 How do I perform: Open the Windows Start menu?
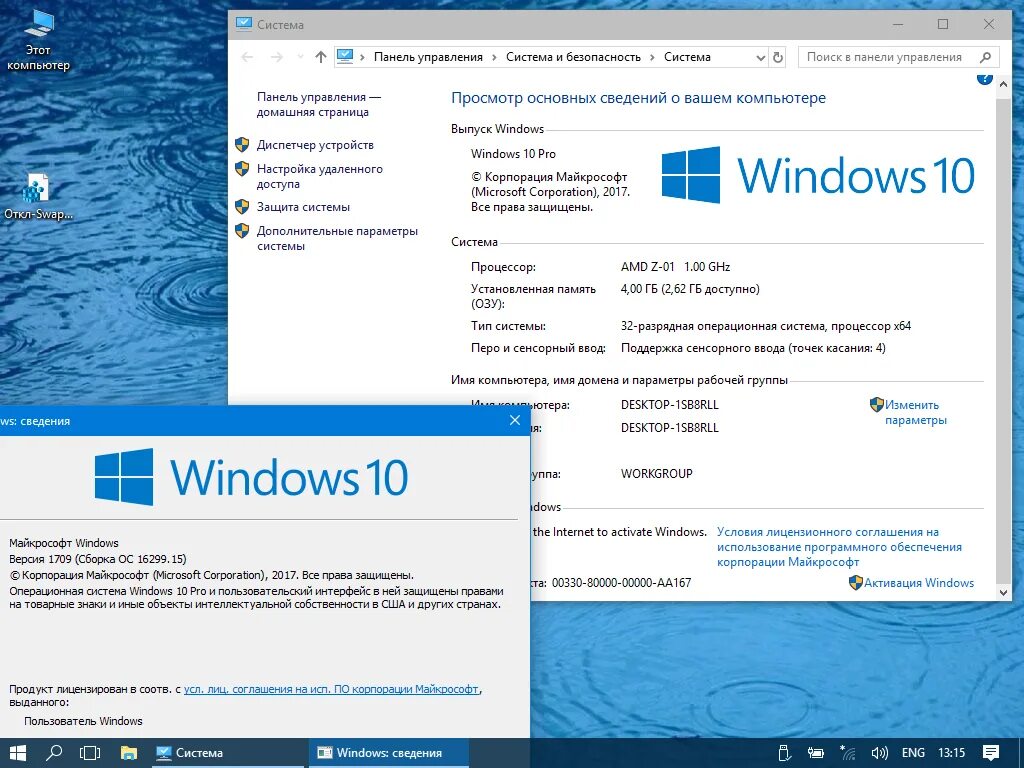[x=18, y=753]
